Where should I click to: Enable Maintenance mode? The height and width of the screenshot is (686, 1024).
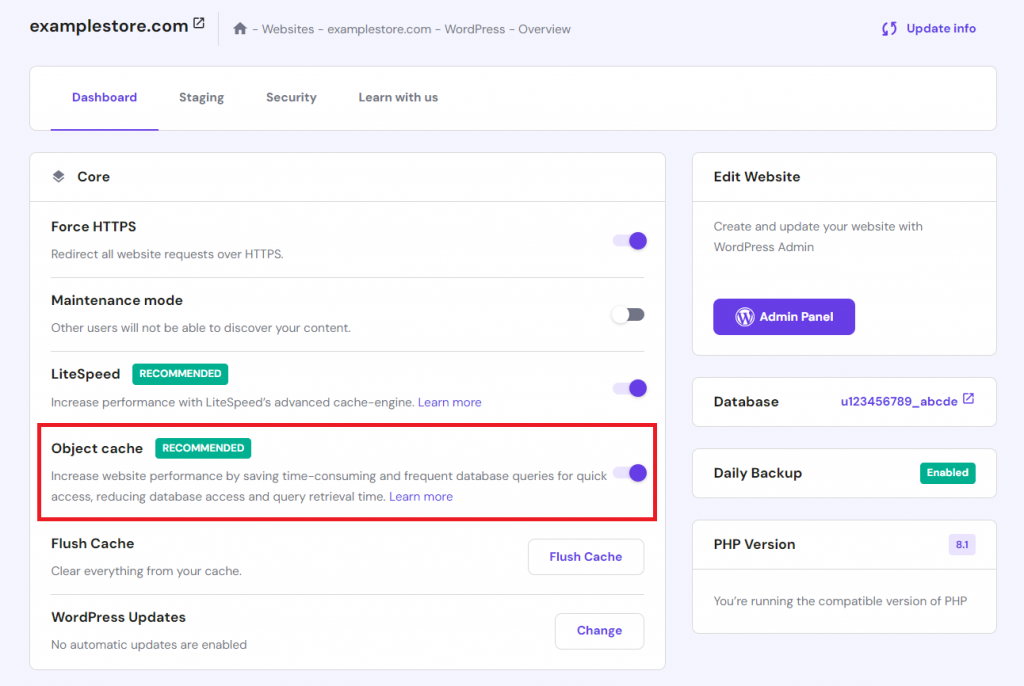(629, 313)
